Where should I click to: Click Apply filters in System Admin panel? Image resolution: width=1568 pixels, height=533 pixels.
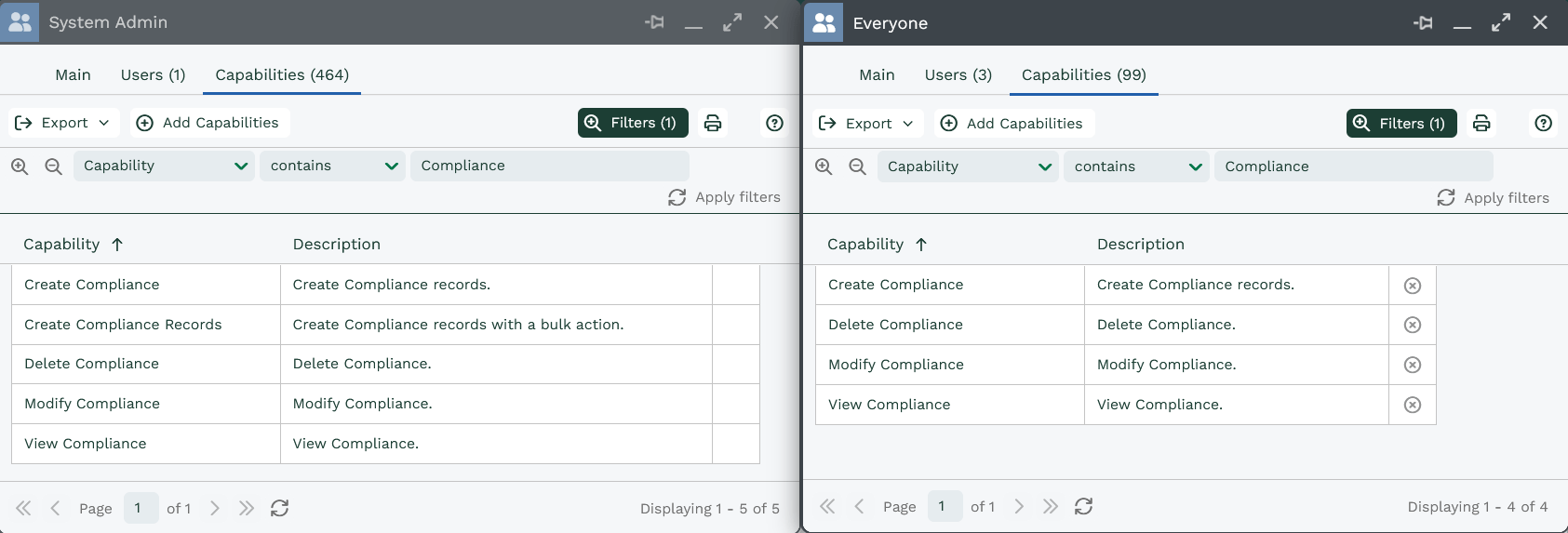coord(724,197)
